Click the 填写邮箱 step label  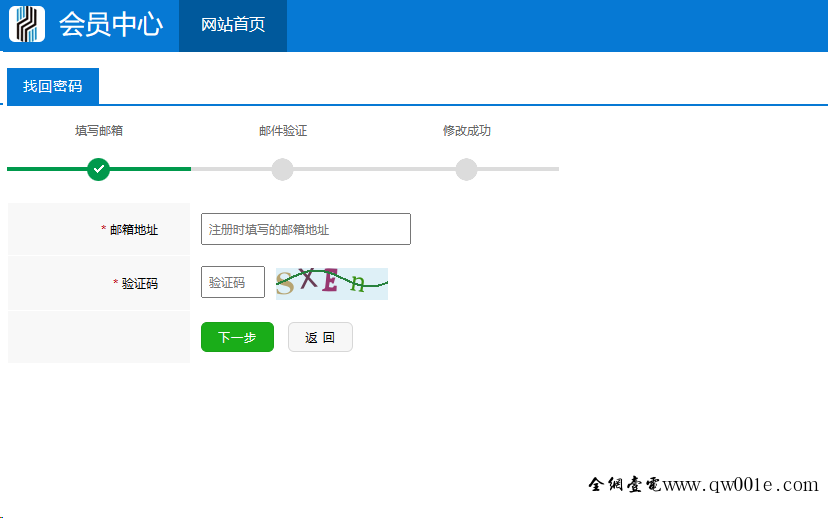click(99, 131)
